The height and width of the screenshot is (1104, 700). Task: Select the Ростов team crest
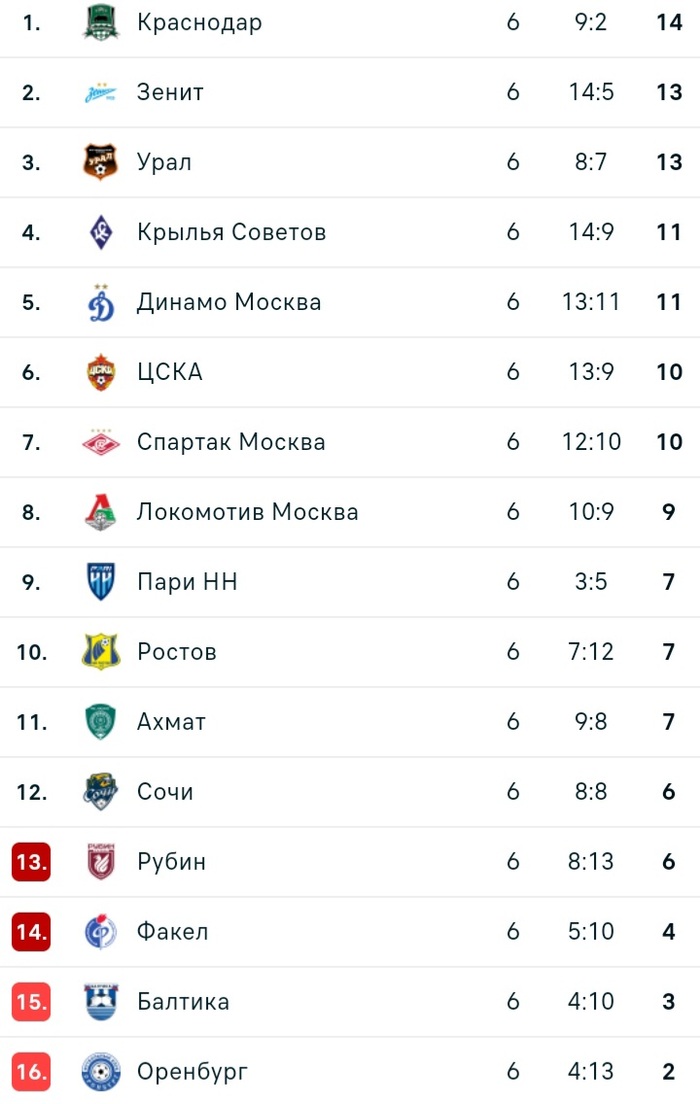tap(100, 652)
